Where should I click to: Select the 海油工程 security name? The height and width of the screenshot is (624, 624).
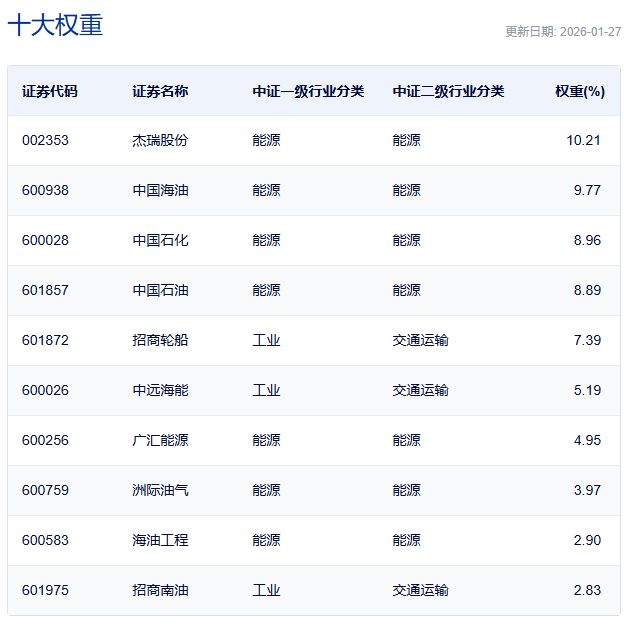coord(160,540)
